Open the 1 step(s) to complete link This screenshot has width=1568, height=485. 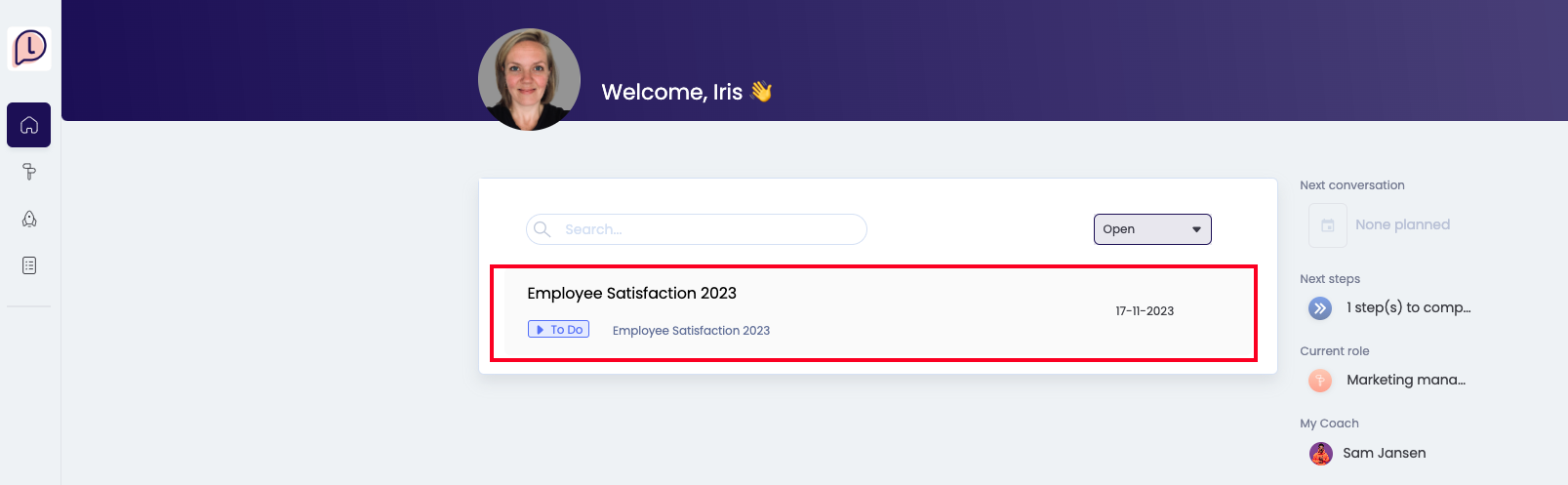[1408, 307]
